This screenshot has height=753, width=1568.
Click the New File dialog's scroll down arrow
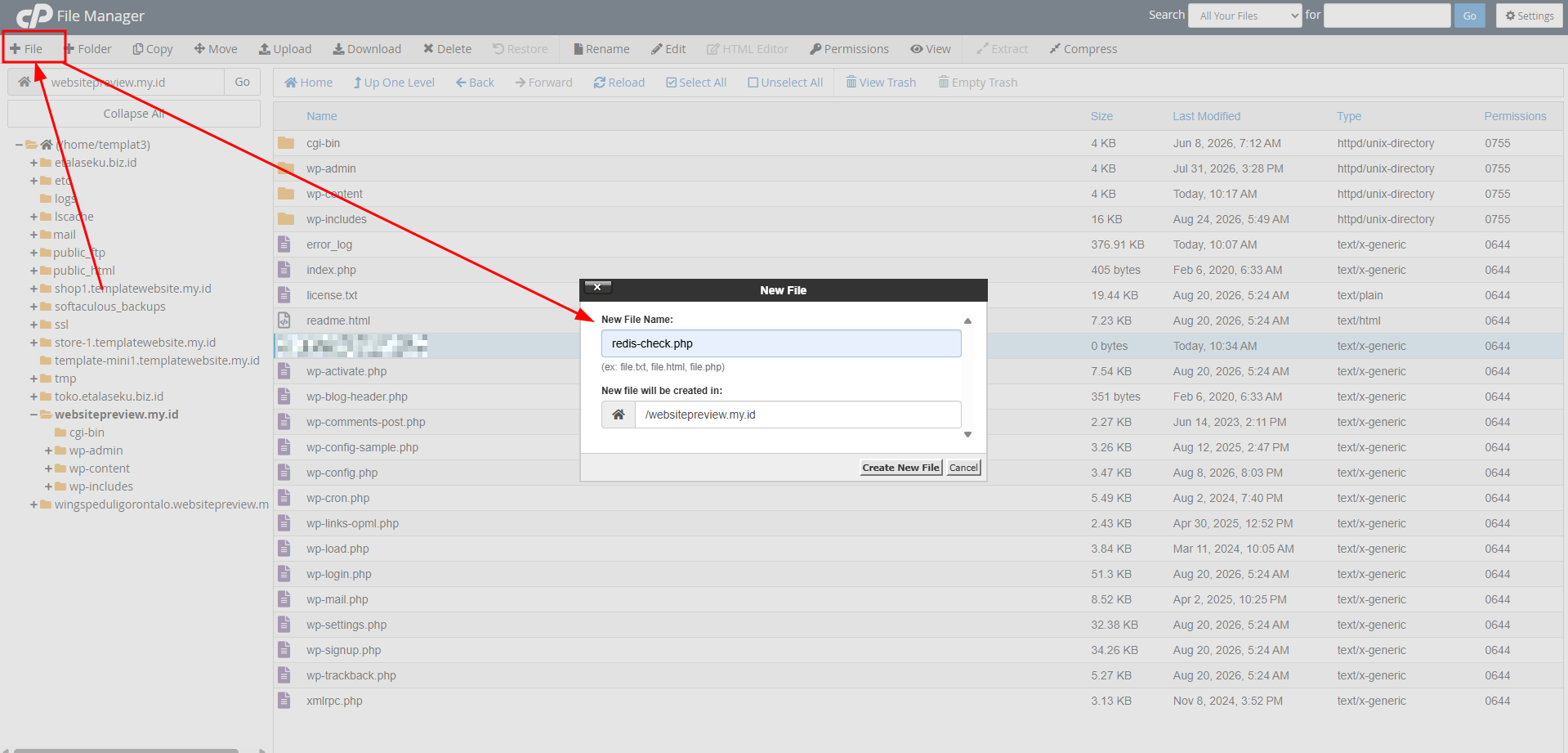coord(968,435)
